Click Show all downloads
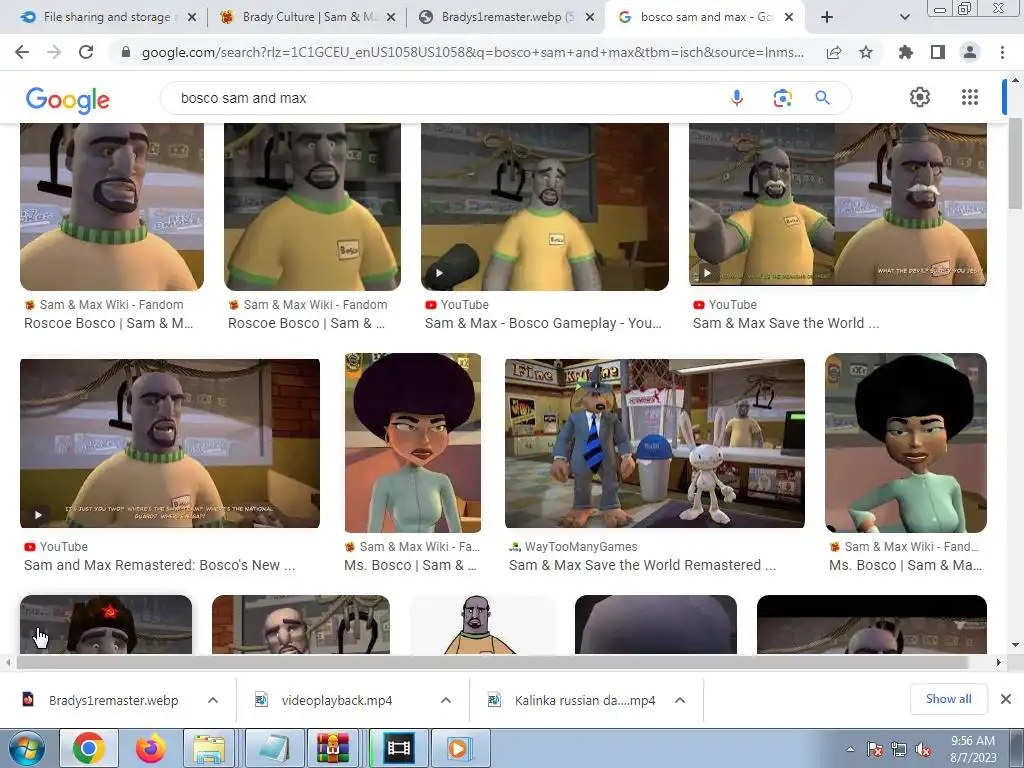 pyautogui.click(x=948, y=699)
